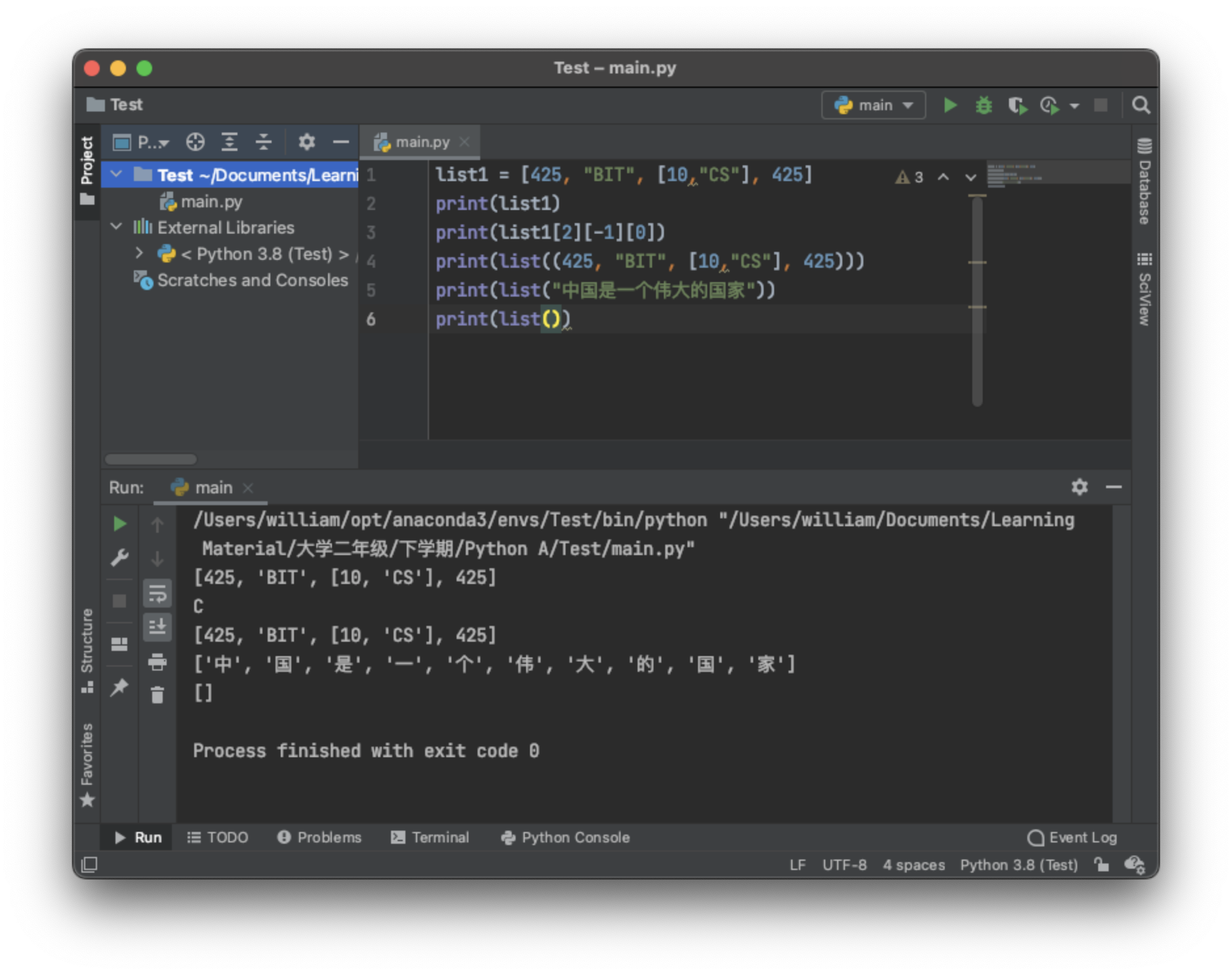
Task: Expand all in the Project panel
Action: pyautogui.click(x=229, y=142)
